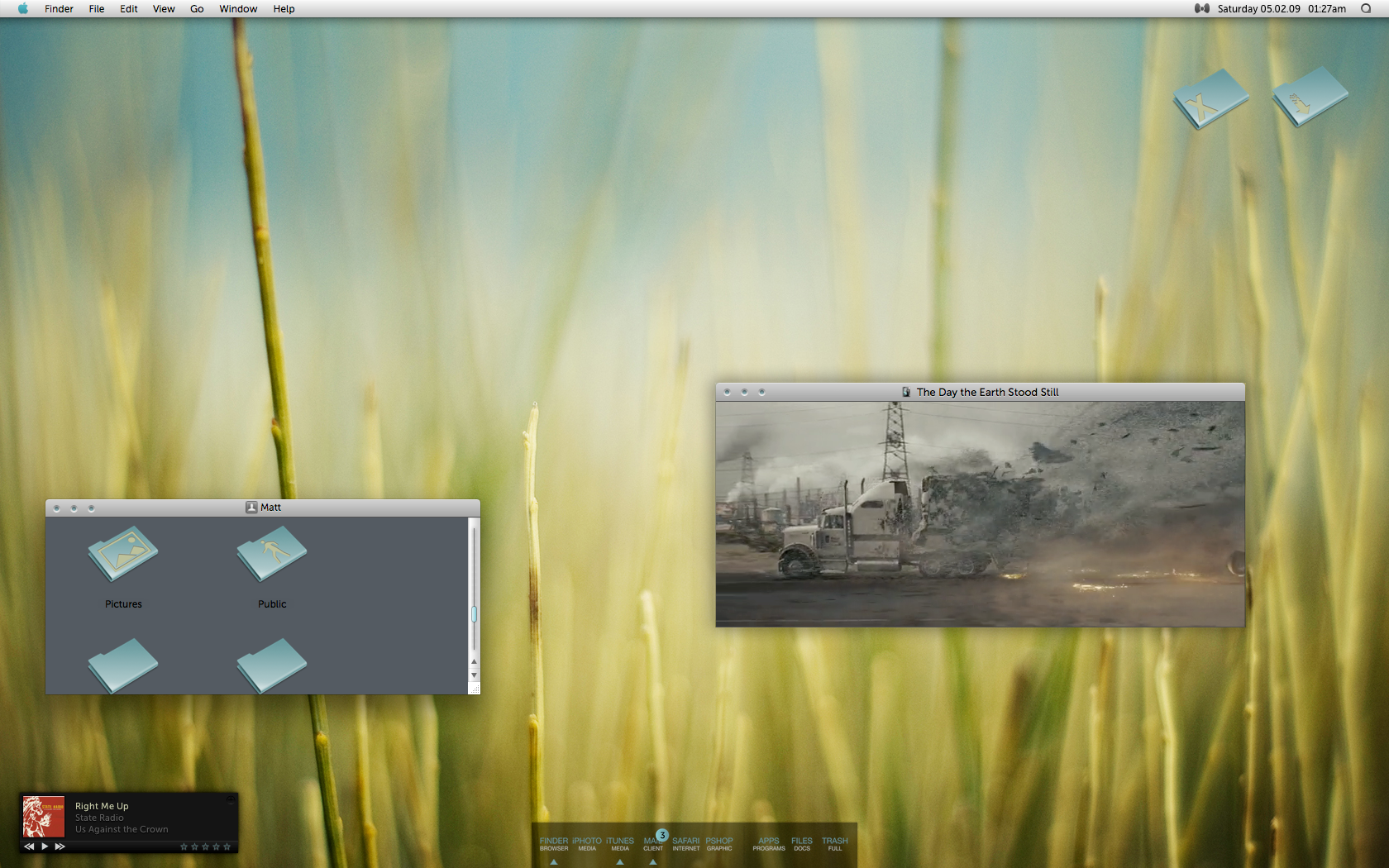Play the song Right Me Up

(45, 847)
